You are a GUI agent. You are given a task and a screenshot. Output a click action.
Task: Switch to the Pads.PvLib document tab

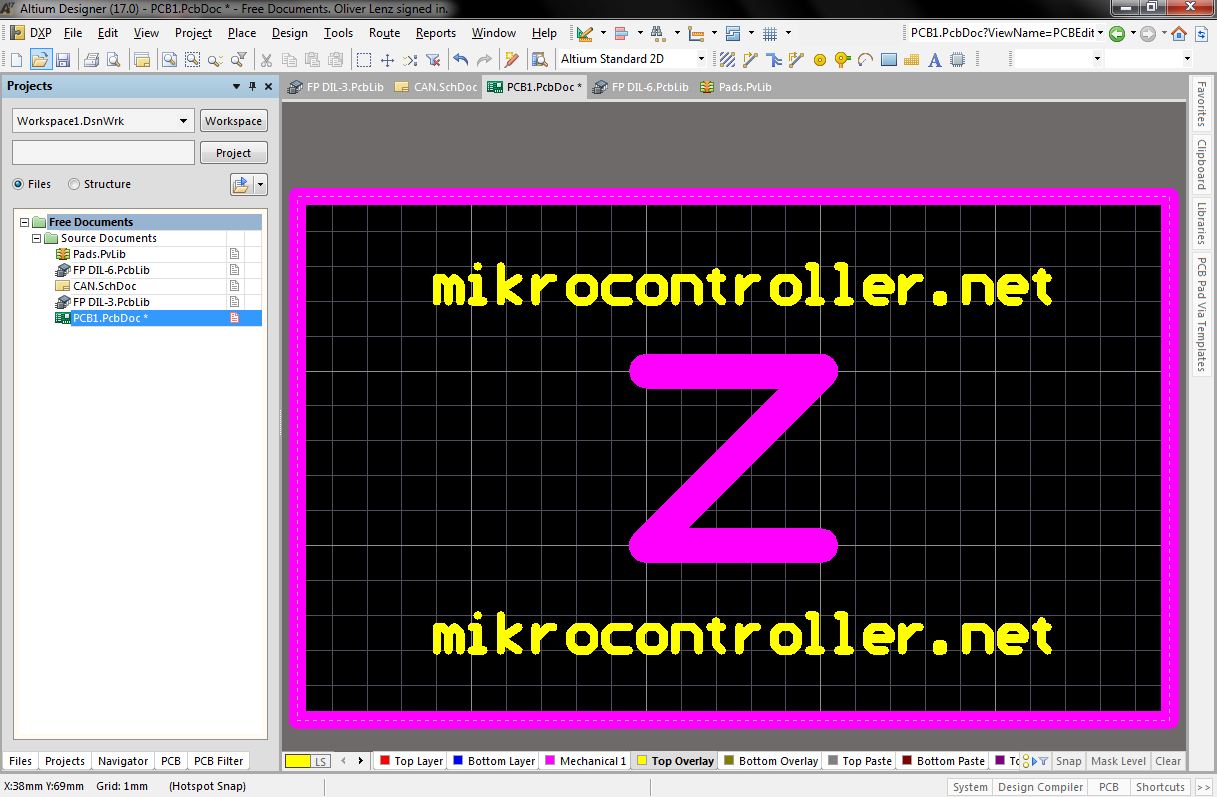tap(736, 87)
